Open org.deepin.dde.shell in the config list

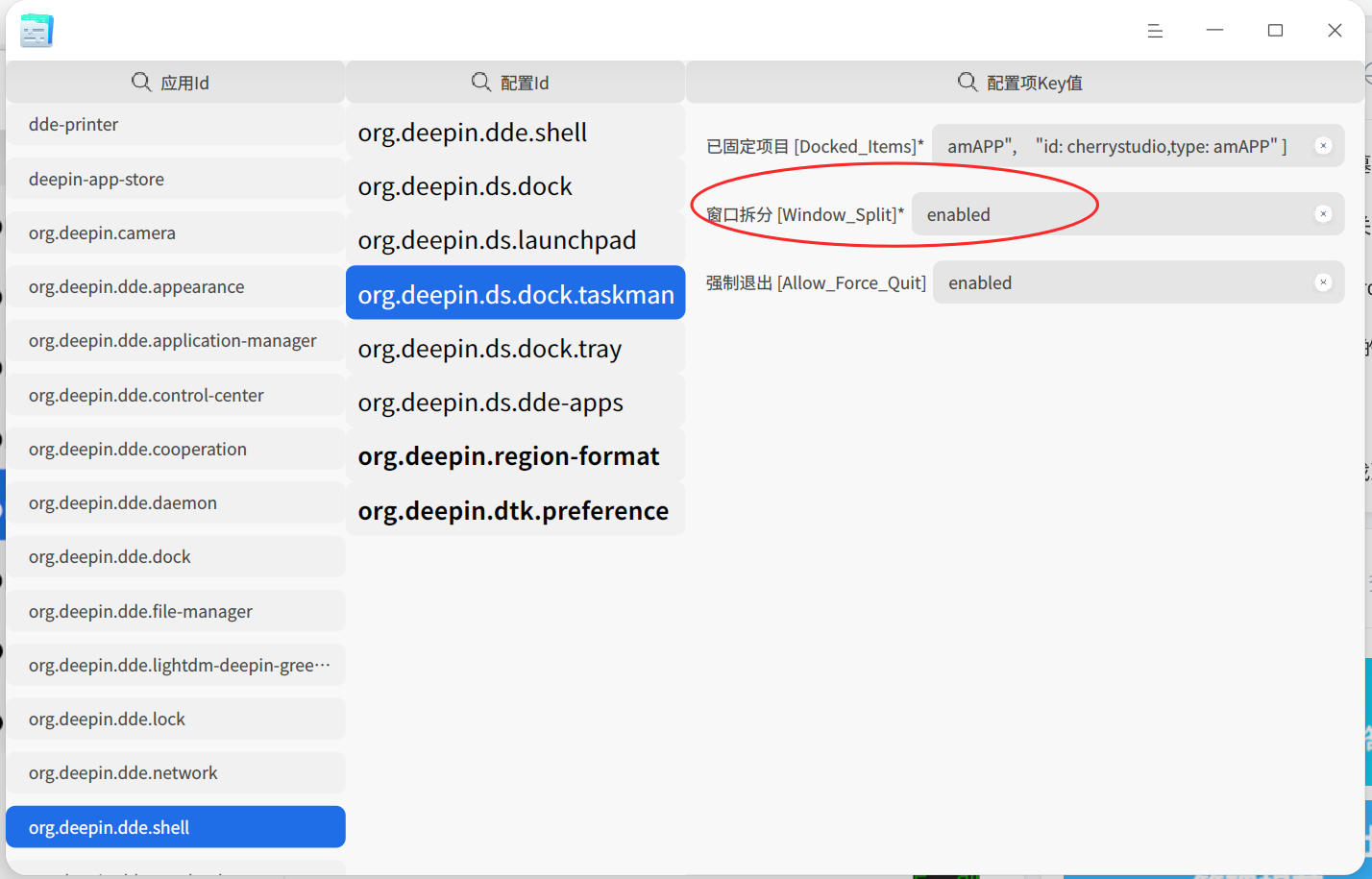click(516, 133)
